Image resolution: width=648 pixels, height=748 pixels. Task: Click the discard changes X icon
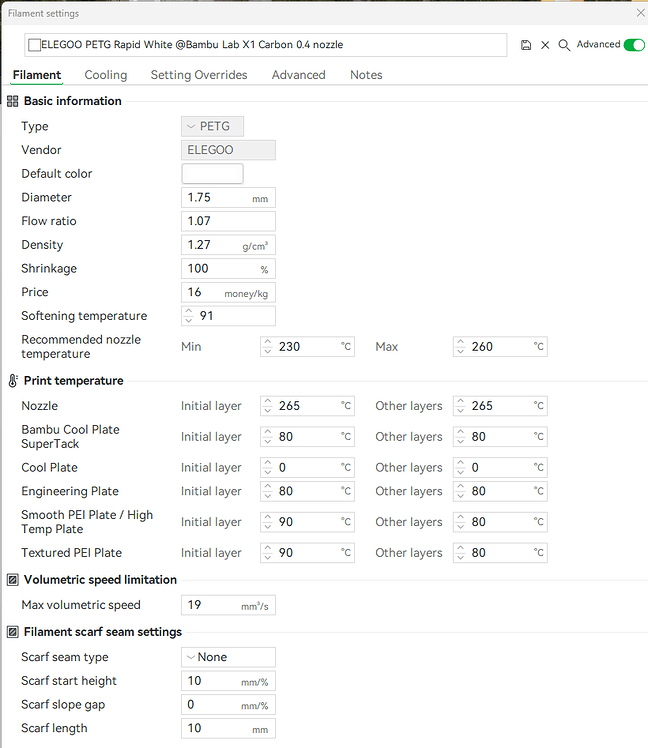(545, 45)
